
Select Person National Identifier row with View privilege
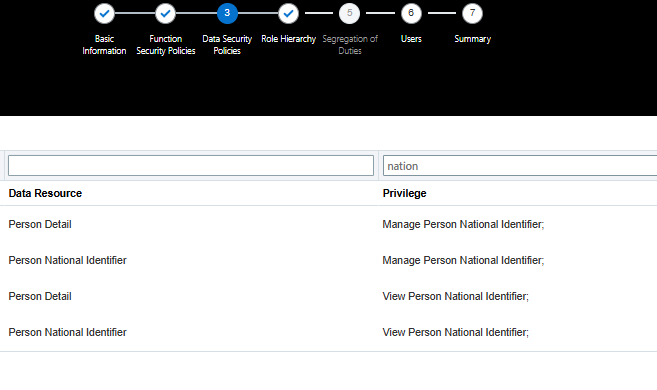(328, 332)
